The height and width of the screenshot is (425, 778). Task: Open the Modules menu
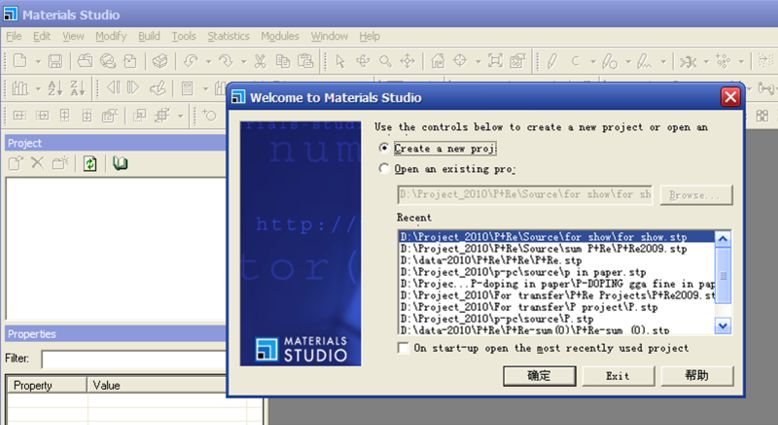click(x=280, y=36)
